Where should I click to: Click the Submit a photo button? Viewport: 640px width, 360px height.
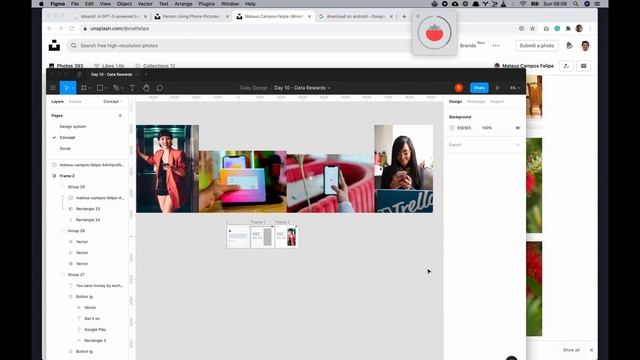(537, 46)
